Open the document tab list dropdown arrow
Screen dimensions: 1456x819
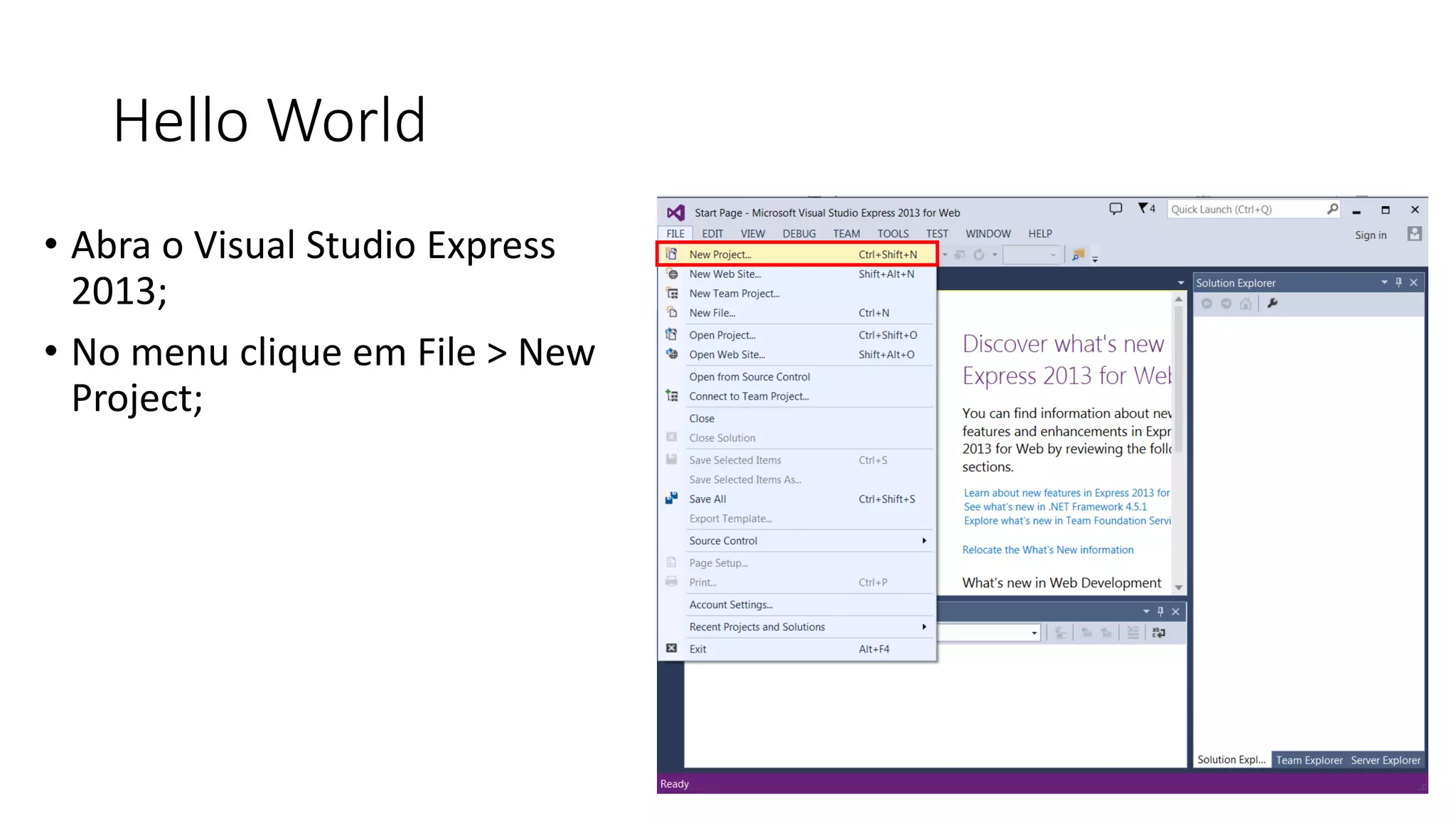[1181, 283]
